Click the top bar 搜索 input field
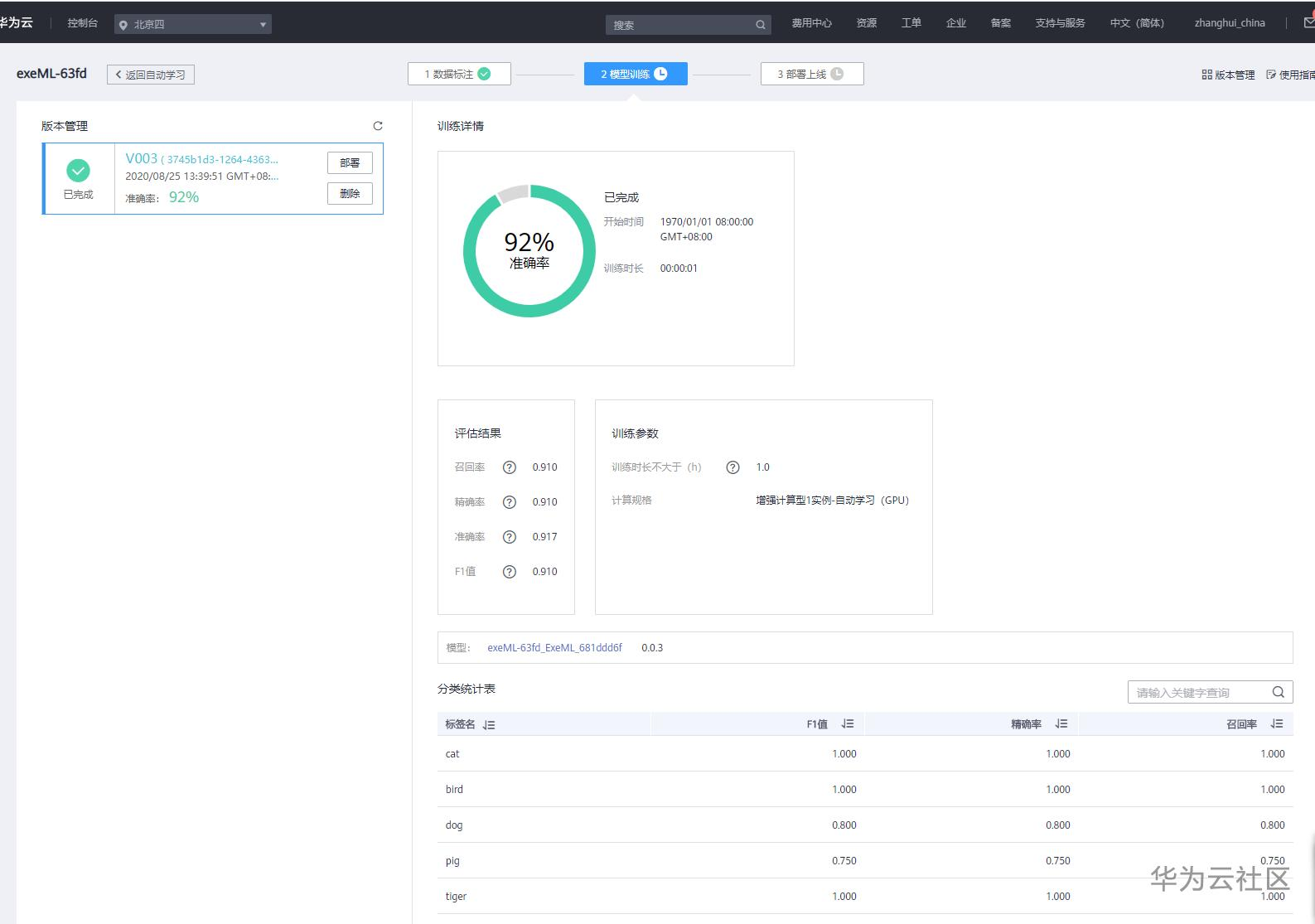The width and height of the screenshot is (1315, 924). (x=688, y=25)
